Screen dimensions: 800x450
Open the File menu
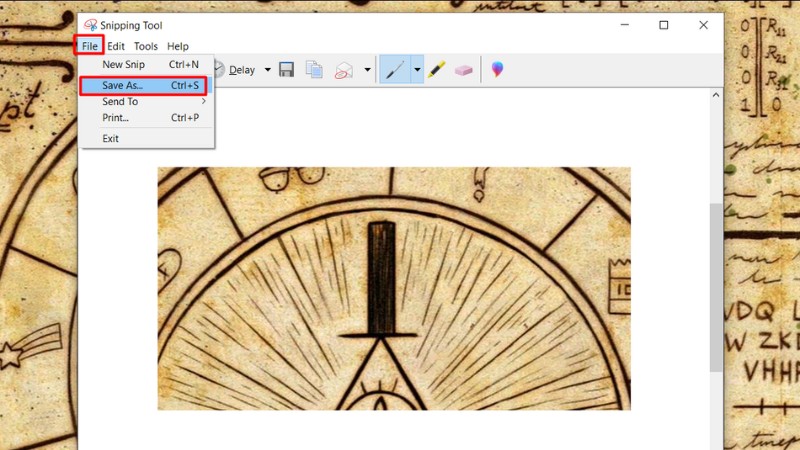point(89,46)
